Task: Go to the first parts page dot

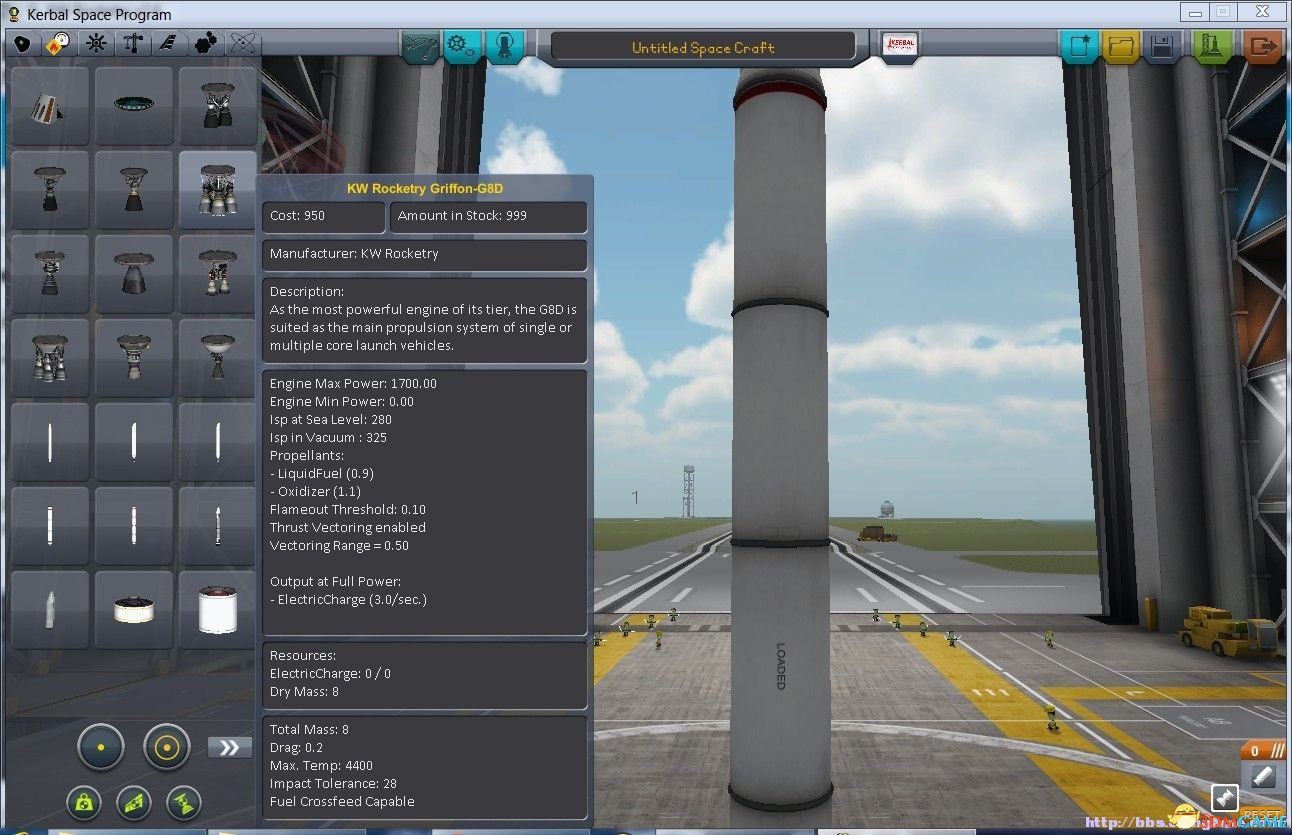Action: click(x=101, y=747)
